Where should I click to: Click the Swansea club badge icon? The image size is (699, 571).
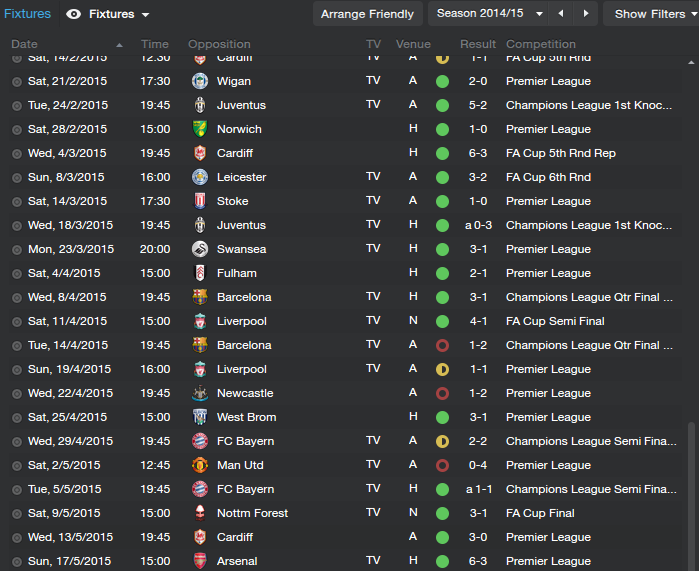[200, 249]
